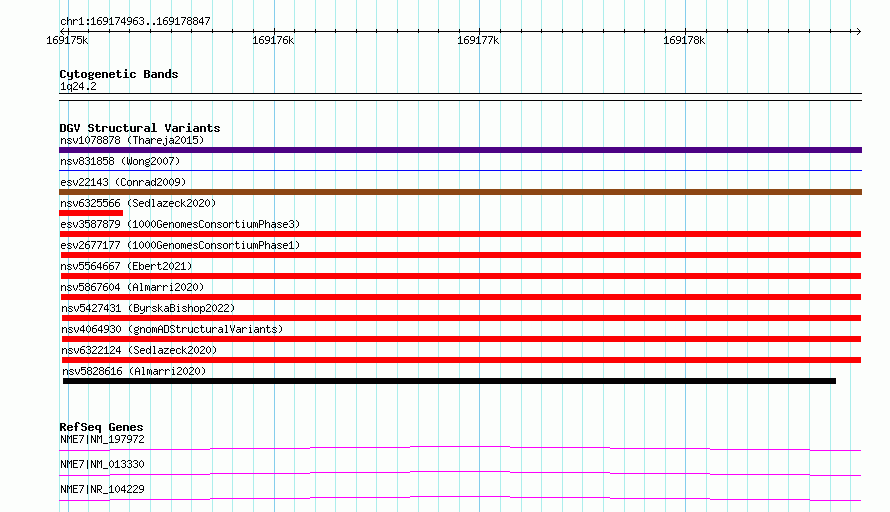
Task: Select the nsv5867604 (Almarri2020) red bar
Action: click(460, 297)
